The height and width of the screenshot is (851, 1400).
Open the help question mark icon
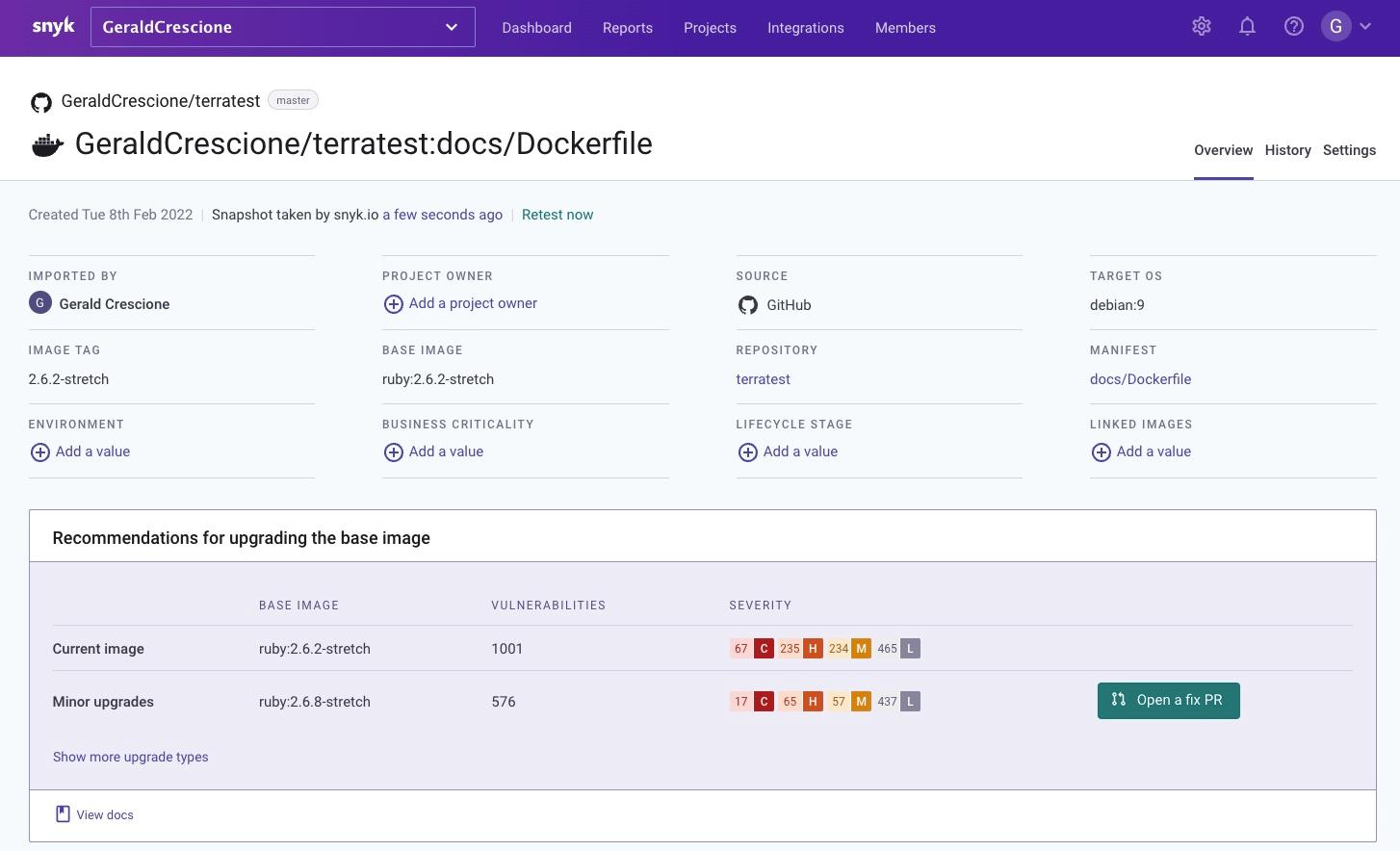coord(1294,27)
